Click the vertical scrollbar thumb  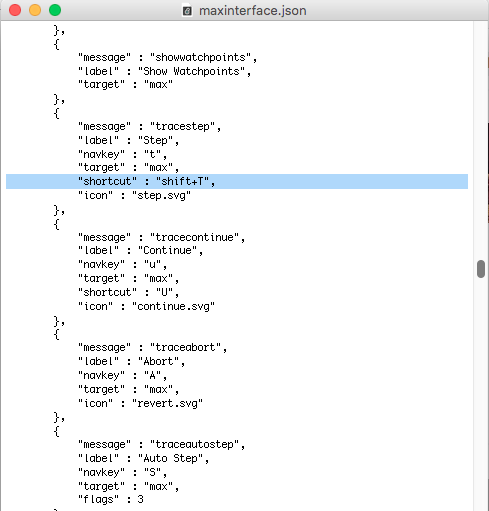point(481,269)
